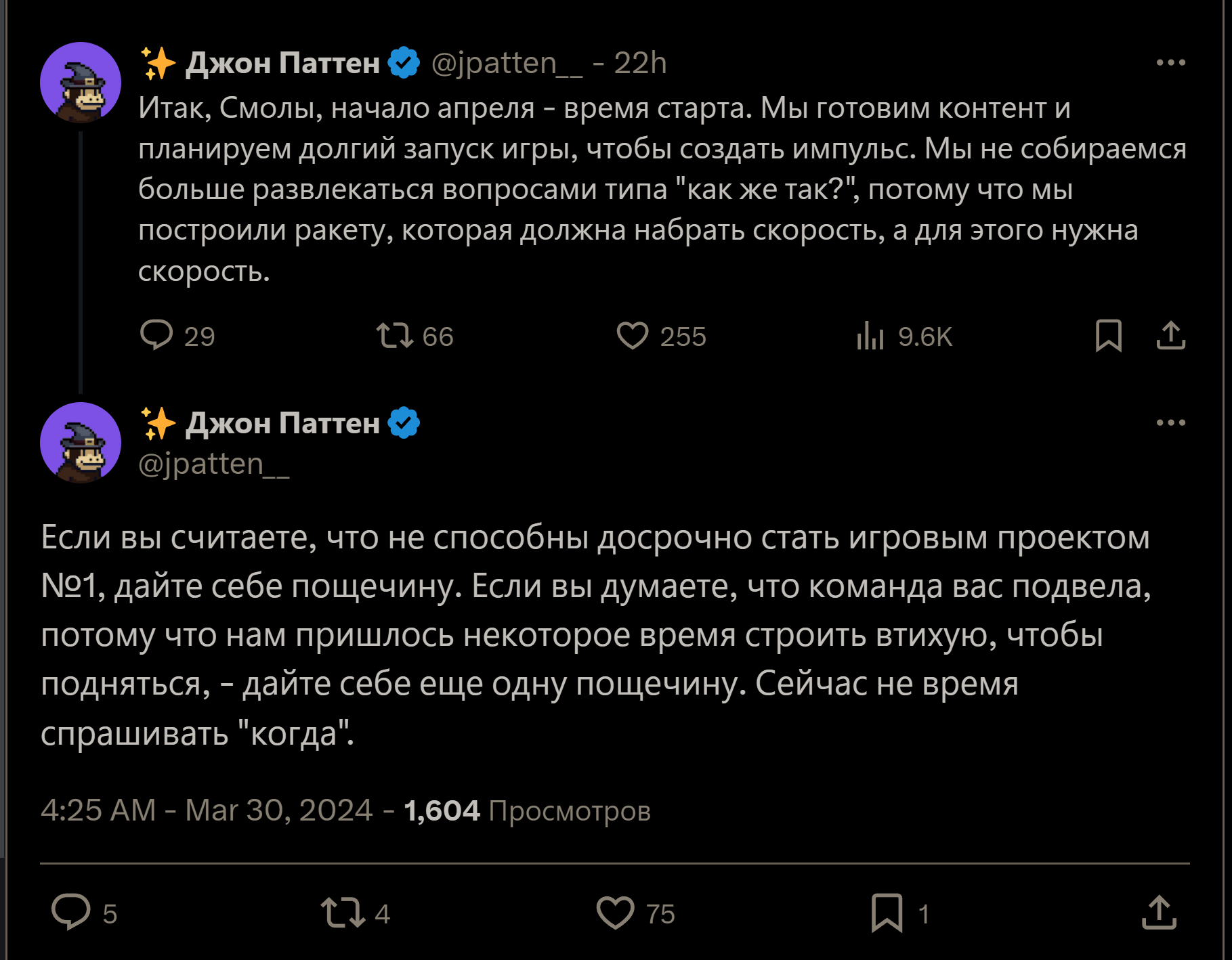1232x960 pixels.
Task: Open the 22h timestamp of first tweet
Action: (640, 63)
